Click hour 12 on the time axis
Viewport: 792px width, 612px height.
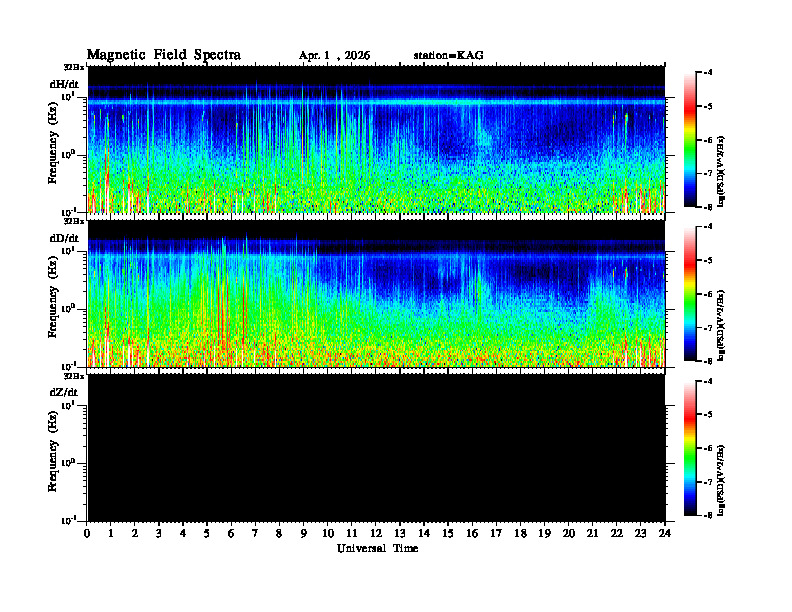pos(376,534)
